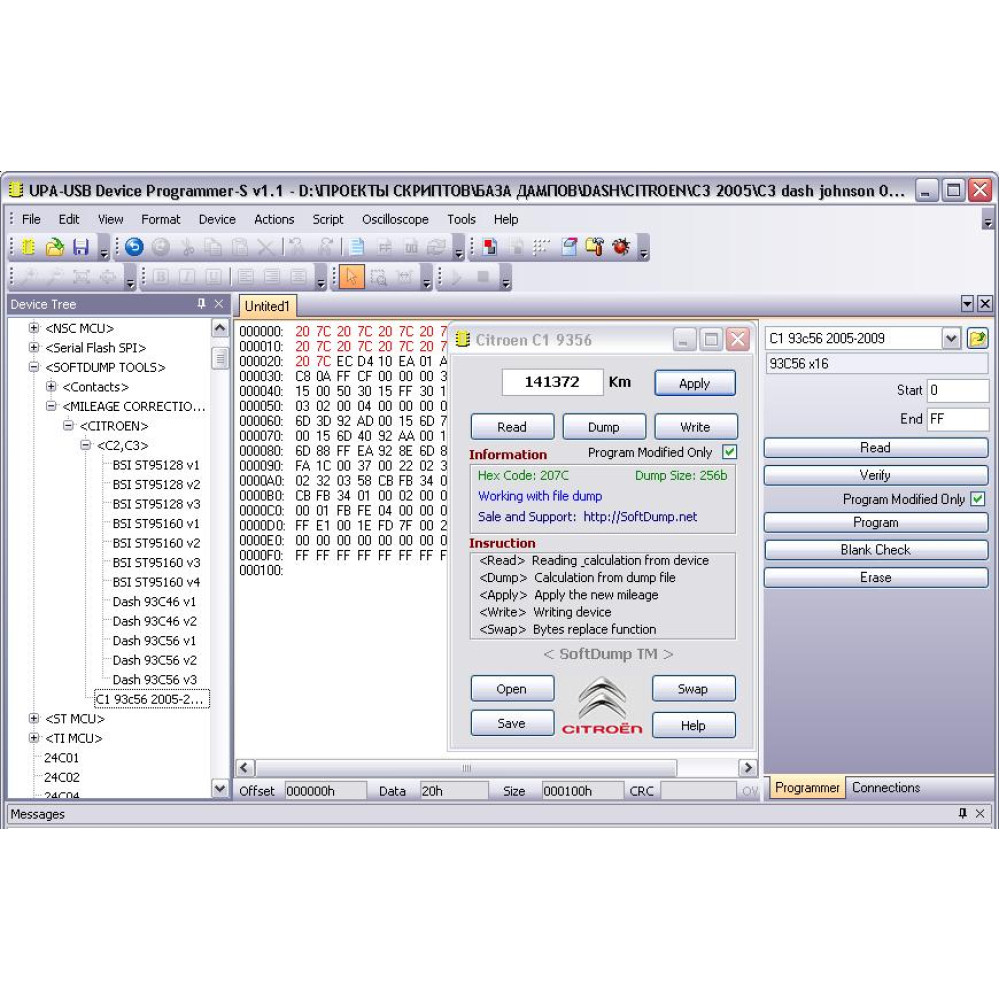Click the Delete X icon
This screenshot has width=1000, height=1000.
pos(266,247)
